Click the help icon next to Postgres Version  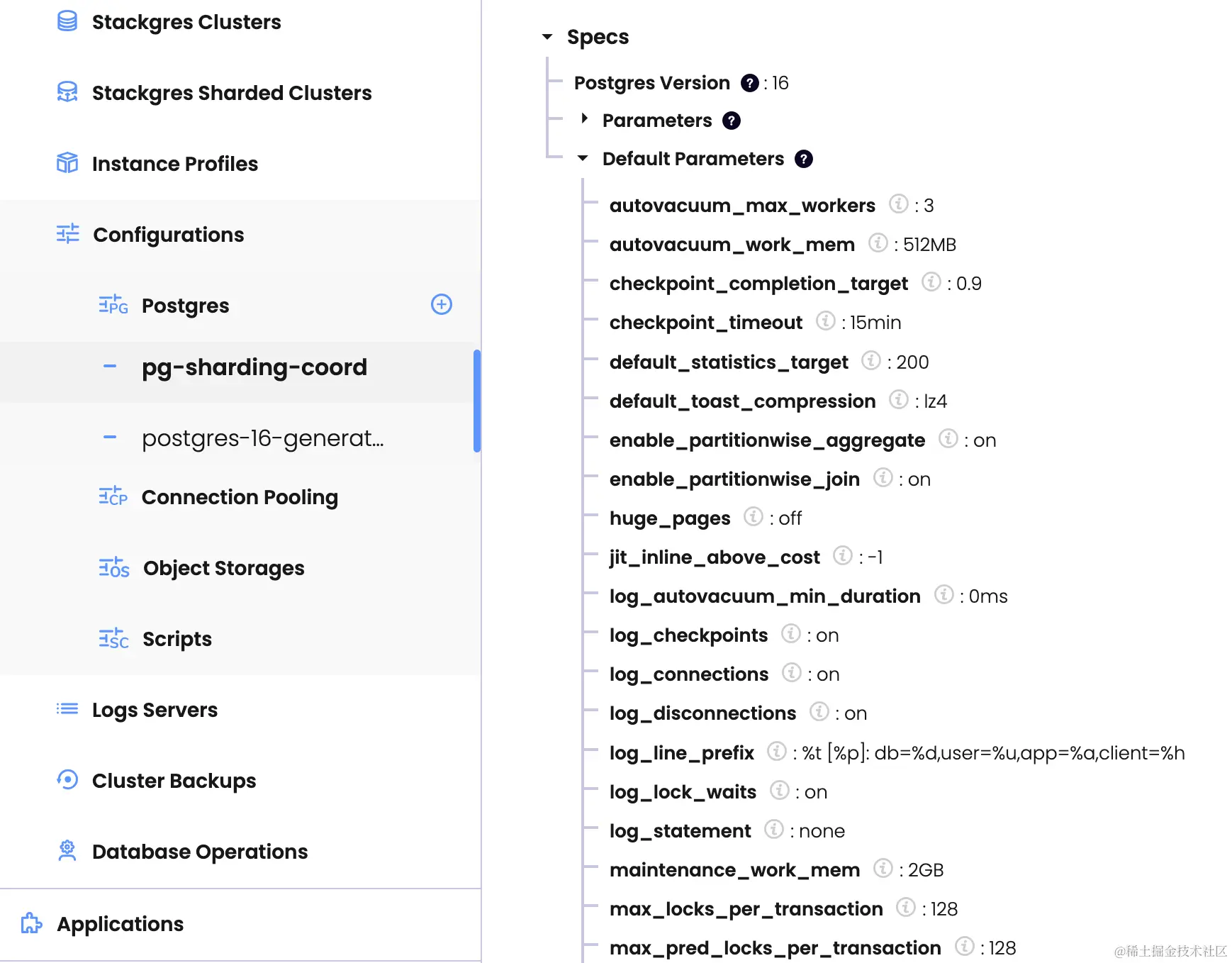pyautogui.click(x=750, y=83)
